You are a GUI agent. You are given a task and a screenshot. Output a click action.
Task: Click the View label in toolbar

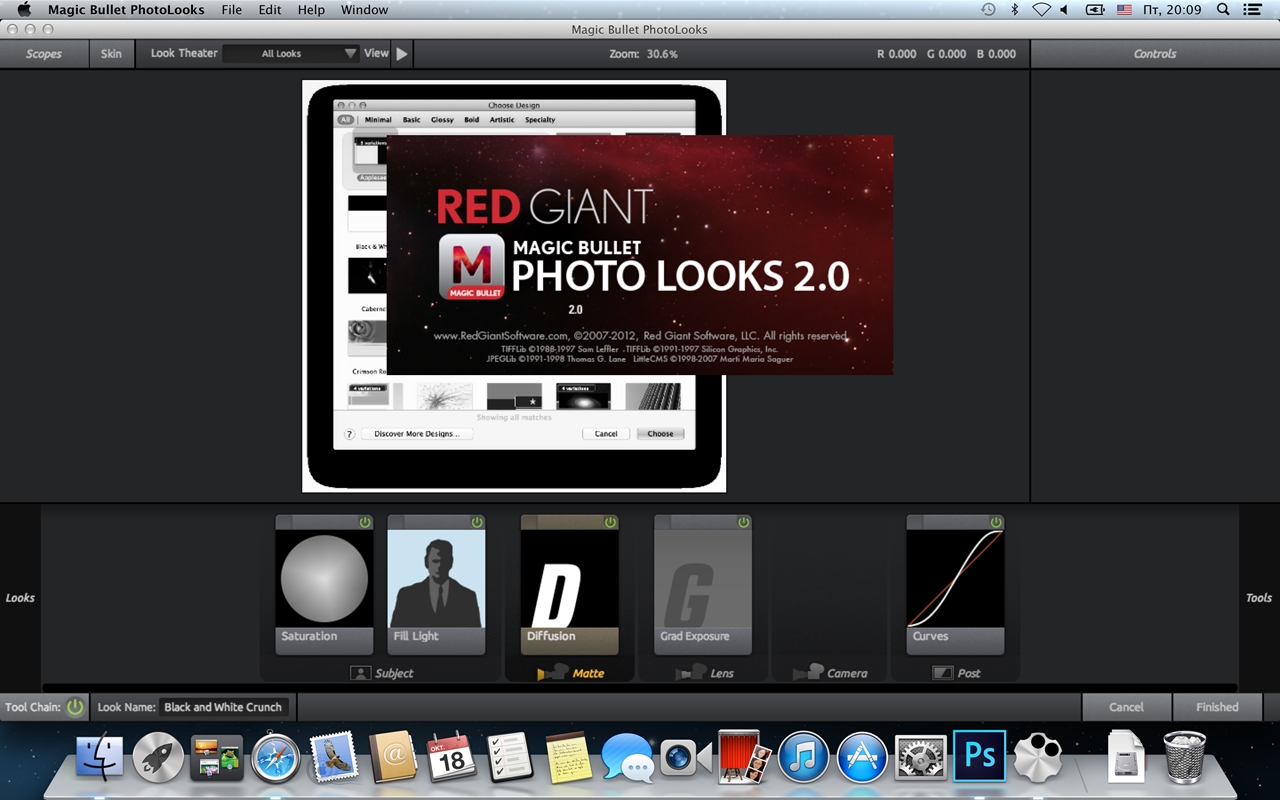click(x=376, y=54)
